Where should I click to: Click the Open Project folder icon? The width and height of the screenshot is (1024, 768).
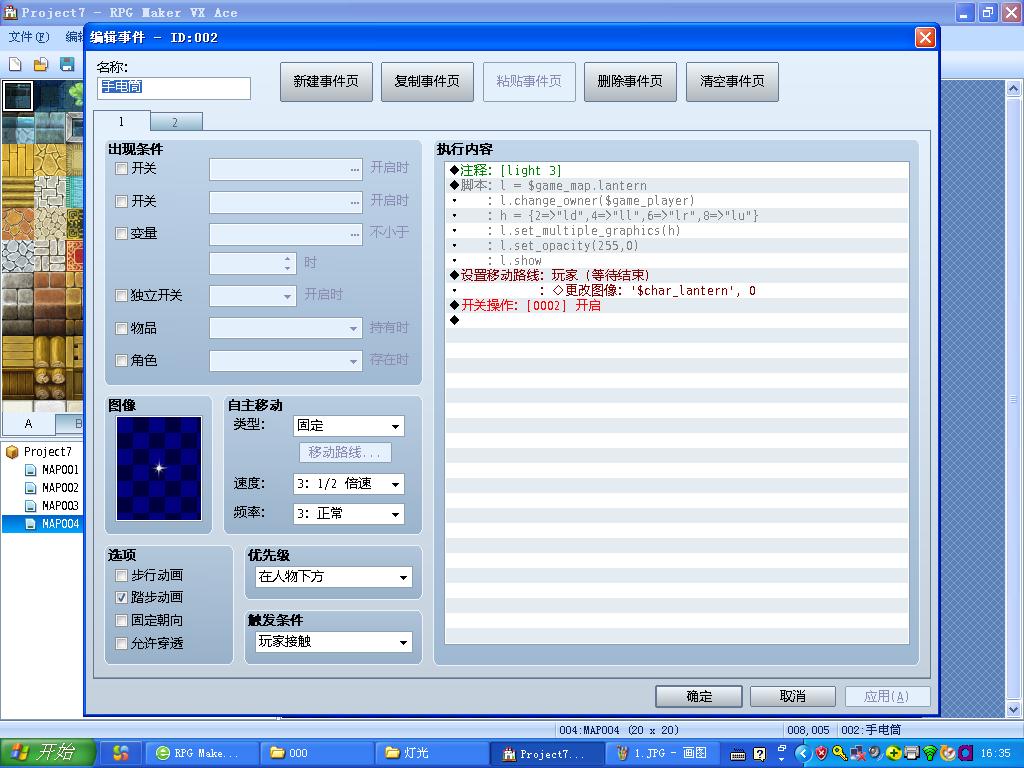click(40, 64)
